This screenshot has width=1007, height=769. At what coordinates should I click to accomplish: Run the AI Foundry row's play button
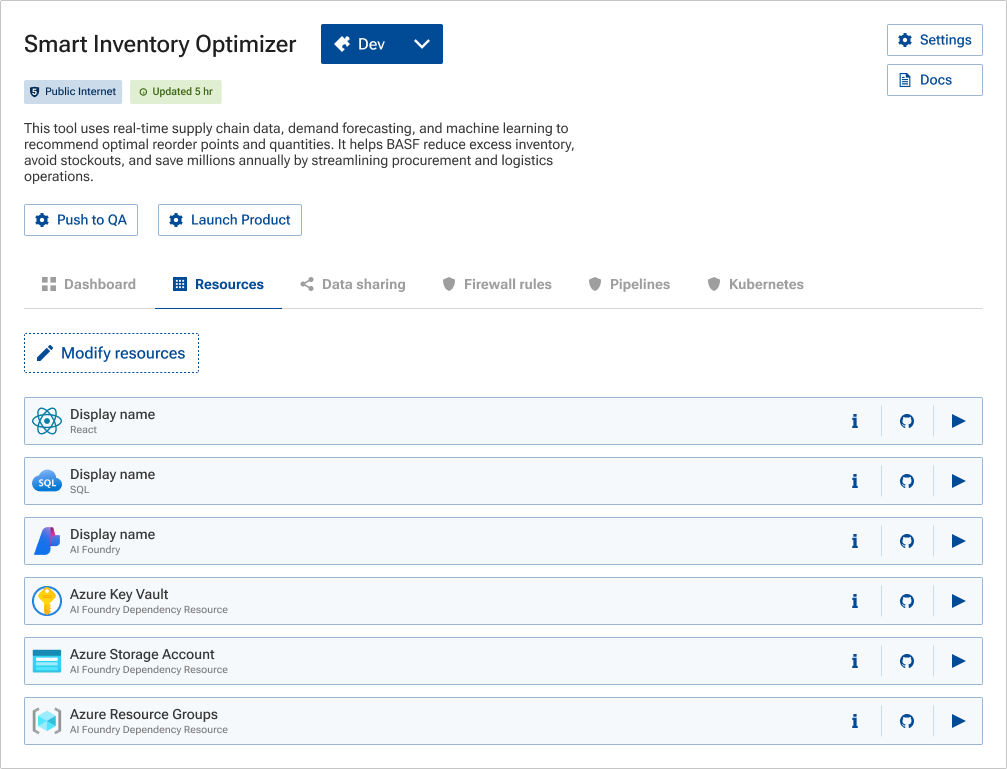(x=958, y=542)
